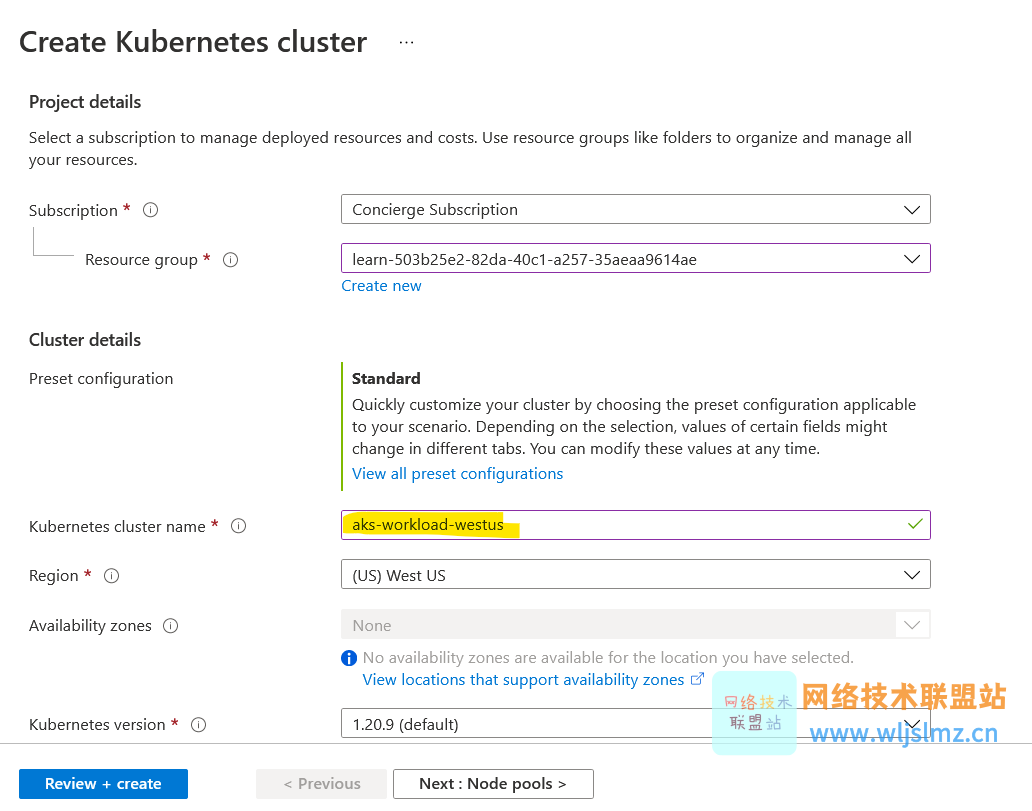Viewport: 1032px width, 811px height.
Task: Click the Previous button
Action: pos(321,784)
